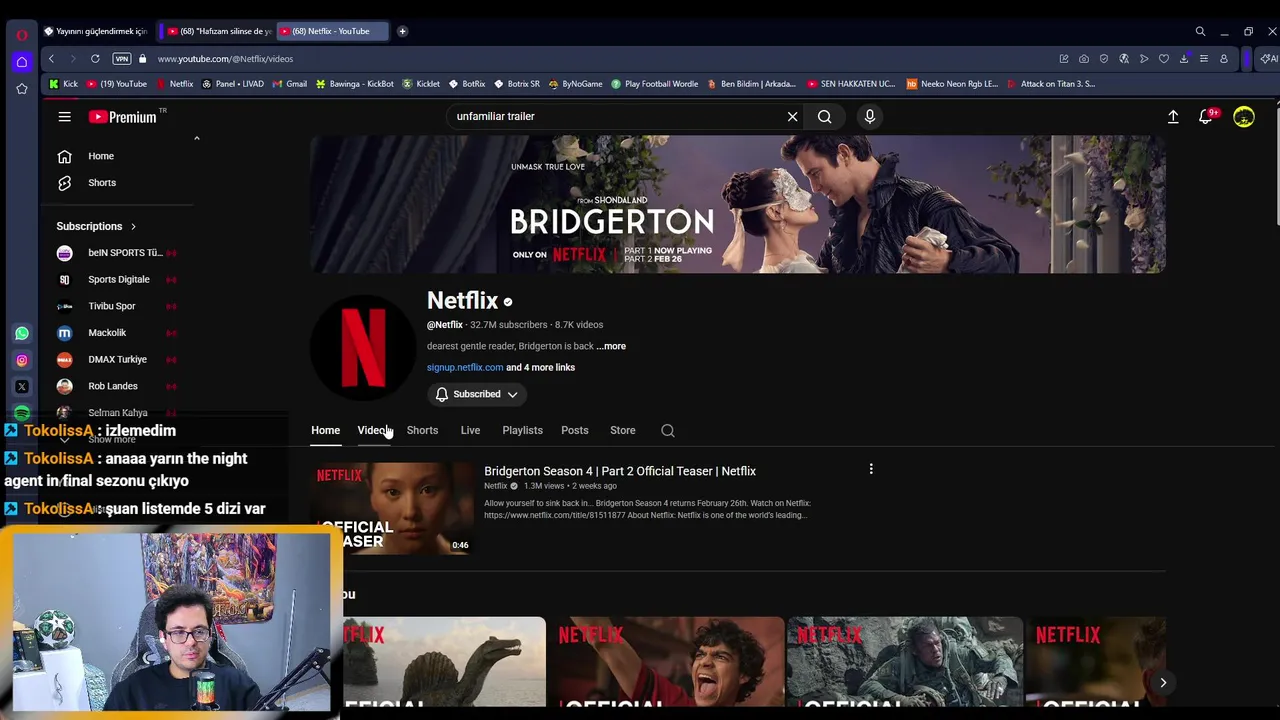Open the Netflix channel Shorts tab

coord(422,431)
